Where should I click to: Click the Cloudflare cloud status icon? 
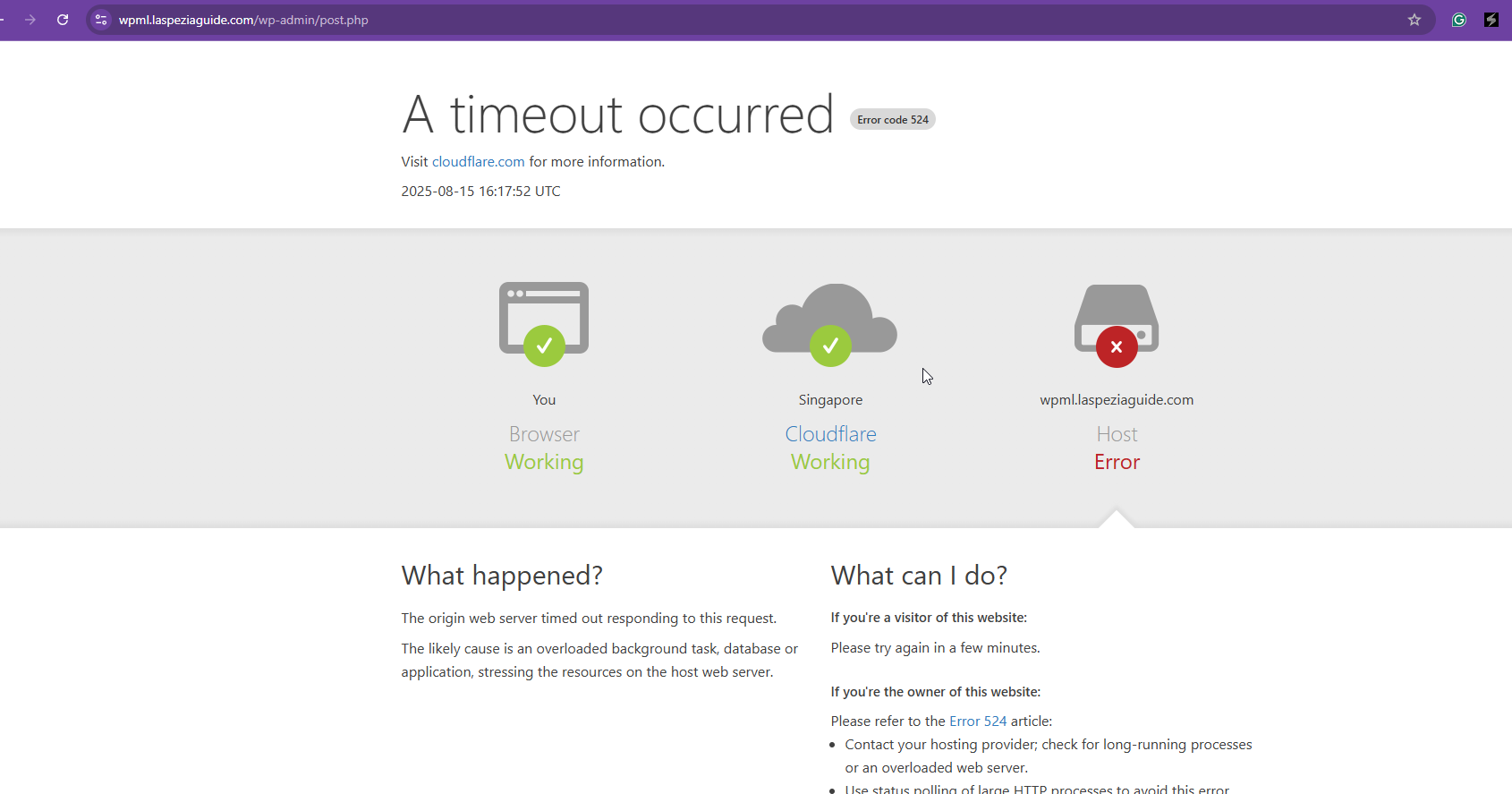[830, 324]
